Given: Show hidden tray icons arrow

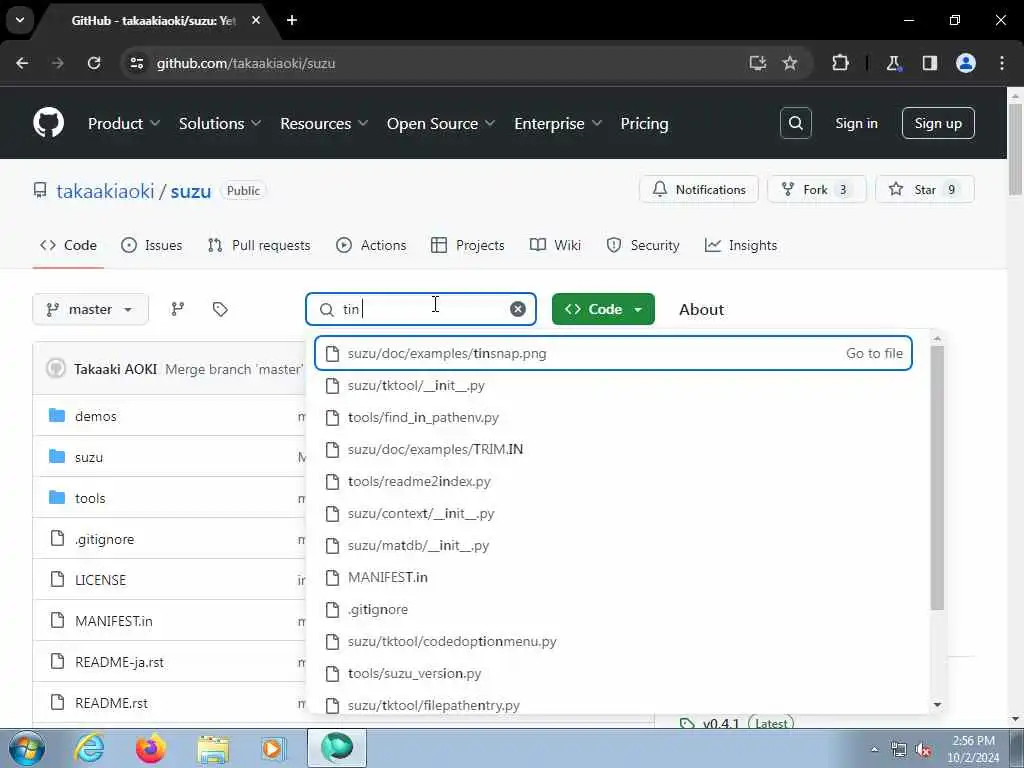Looking at the screenshot, I should click(874, 749).
